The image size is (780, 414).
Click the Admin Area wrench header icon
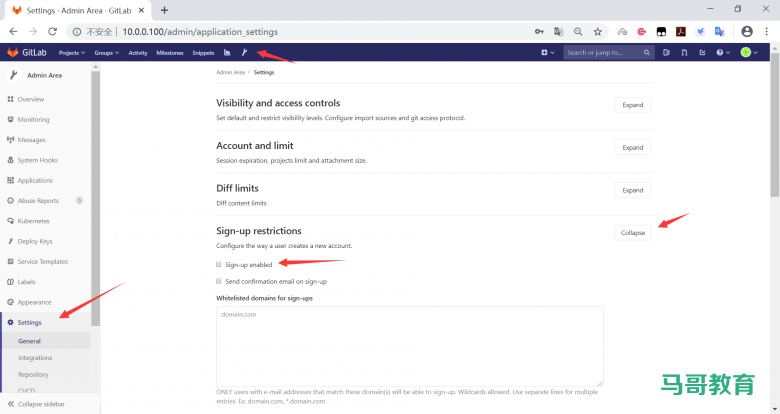13,75
